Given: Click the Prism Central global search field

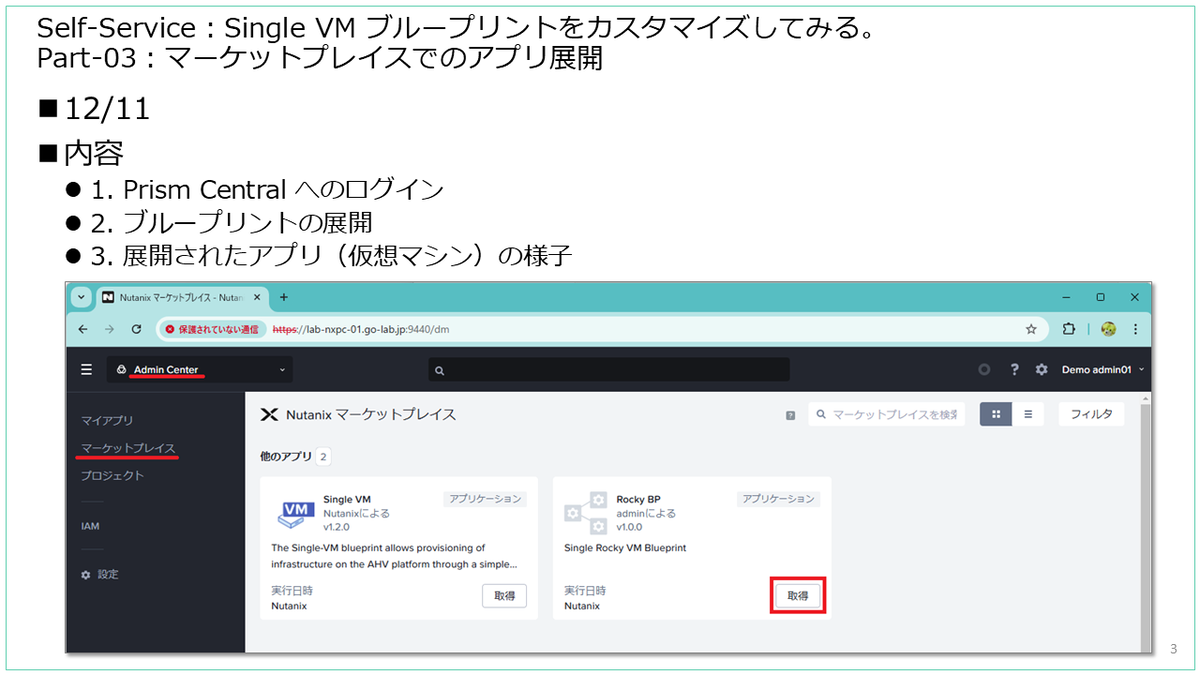Looking at the screenshot, I should point(608,370).
